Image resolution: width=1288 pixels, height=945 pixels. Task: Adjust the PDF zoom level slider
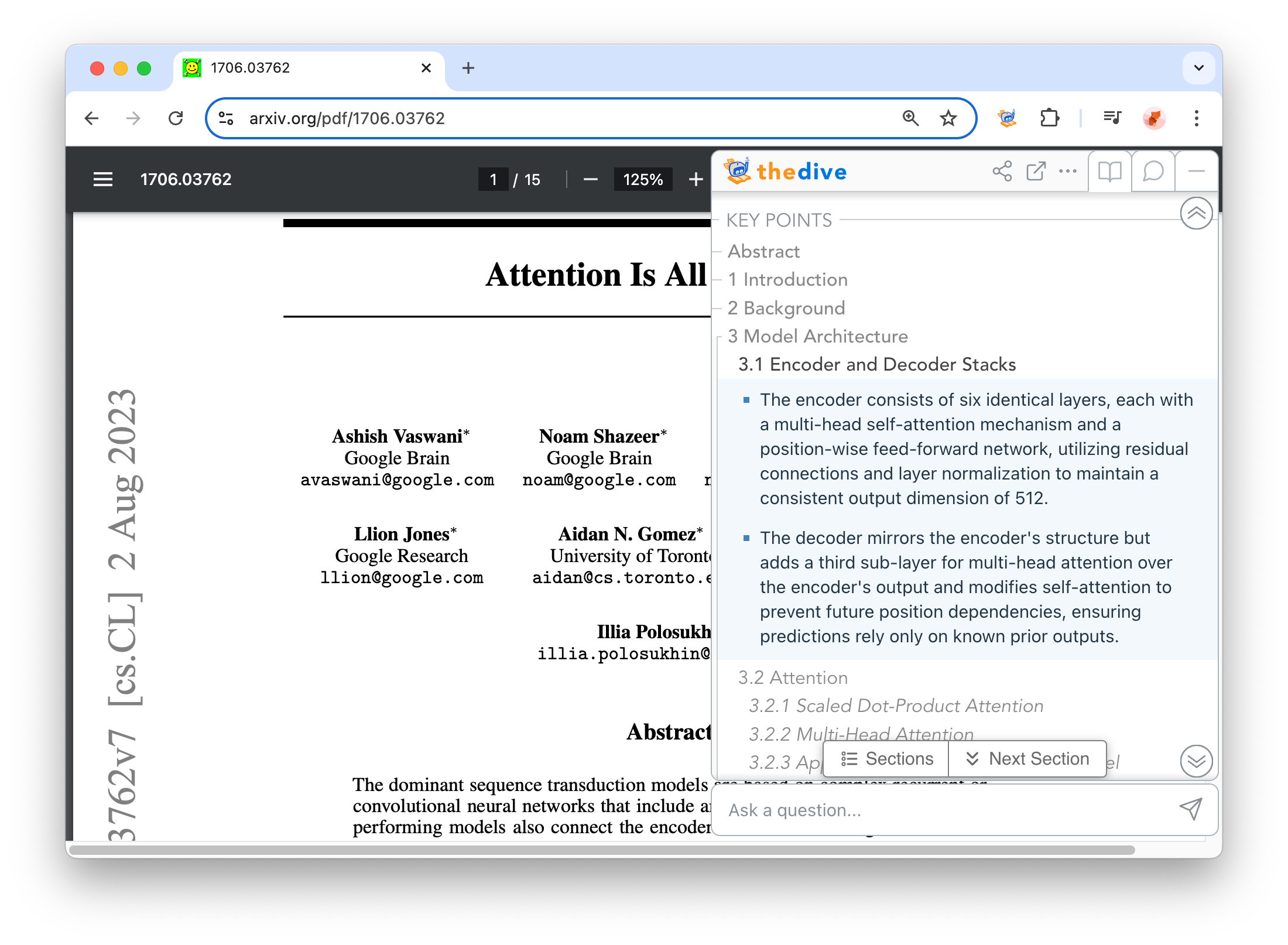tap(640, 180)
